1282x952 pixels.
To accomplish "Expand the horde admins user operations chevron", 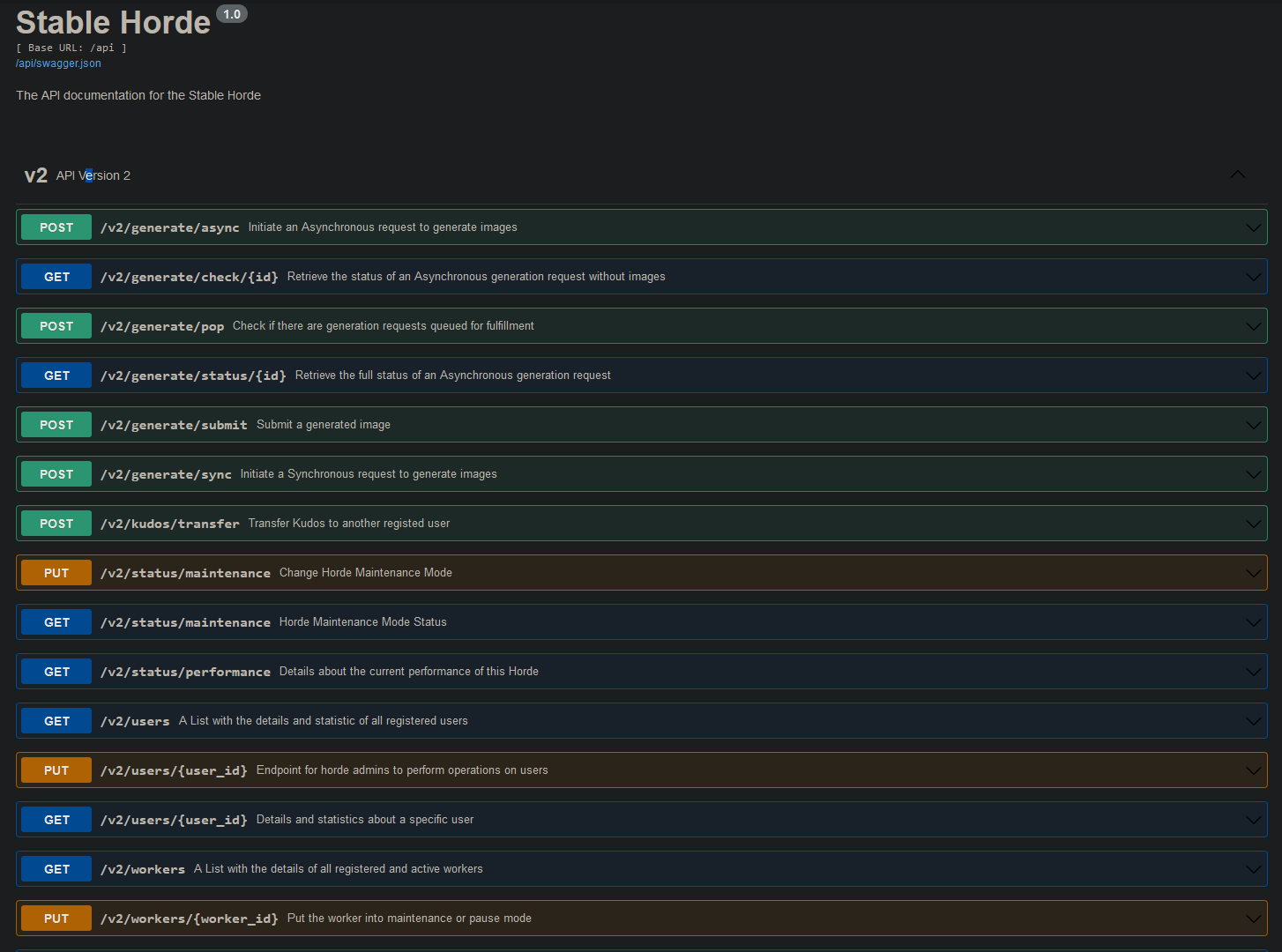I will point(1253,770).
